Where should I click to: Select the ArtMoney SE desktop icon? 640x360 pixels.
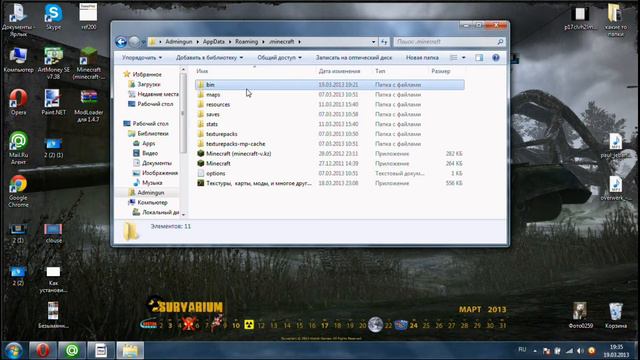click(x=53, y=63)
